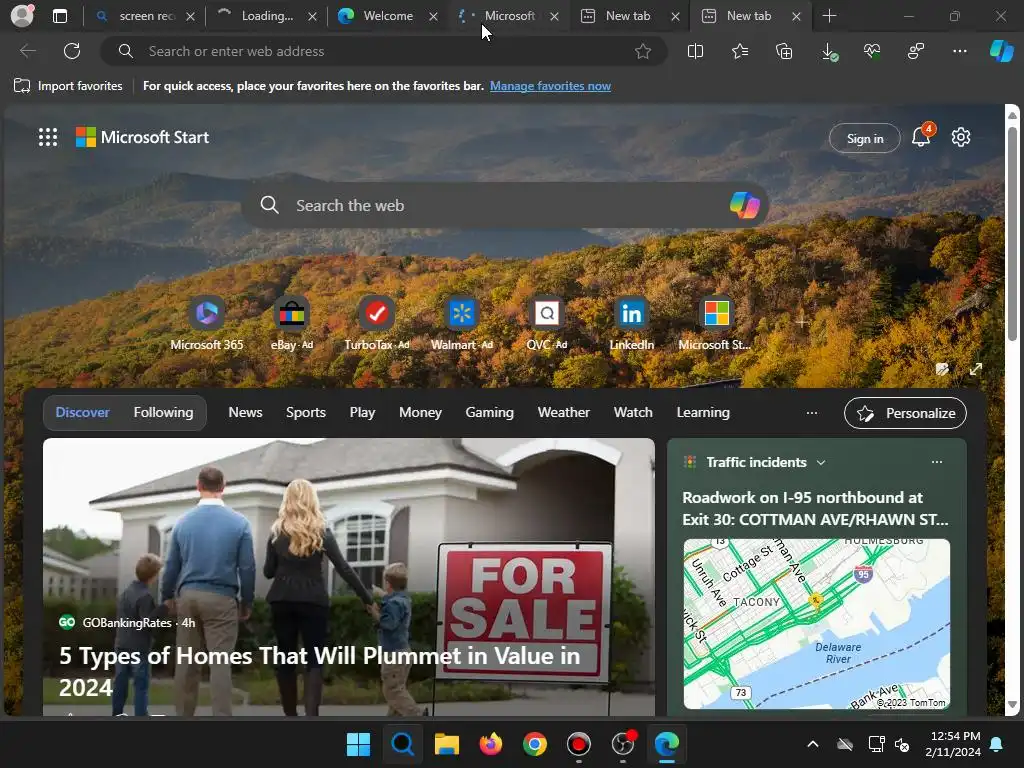Open the Microsoft 365 quick link
The height and width of the screenshot is (768, 1024).
tap(206, 324)
